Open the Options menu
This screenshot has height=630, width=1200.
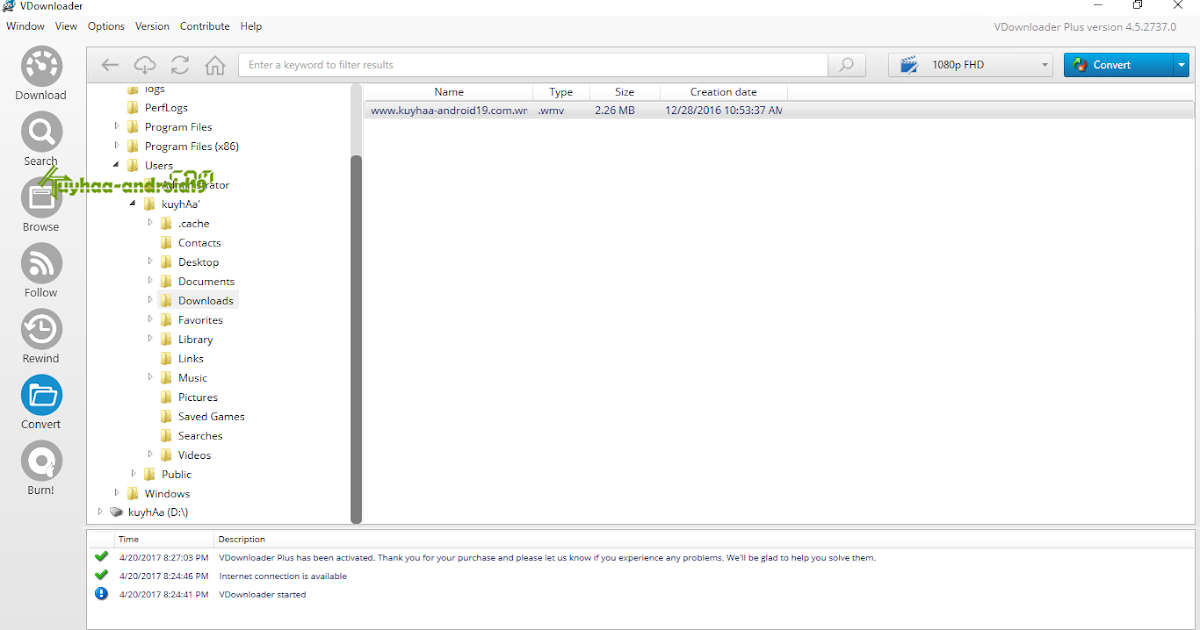point(106,26)
